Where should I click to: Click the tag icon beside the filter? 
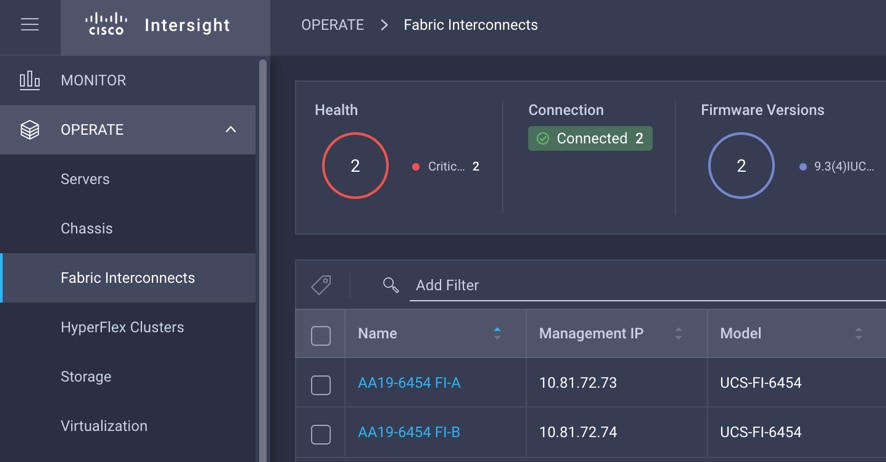pos(322,285)
